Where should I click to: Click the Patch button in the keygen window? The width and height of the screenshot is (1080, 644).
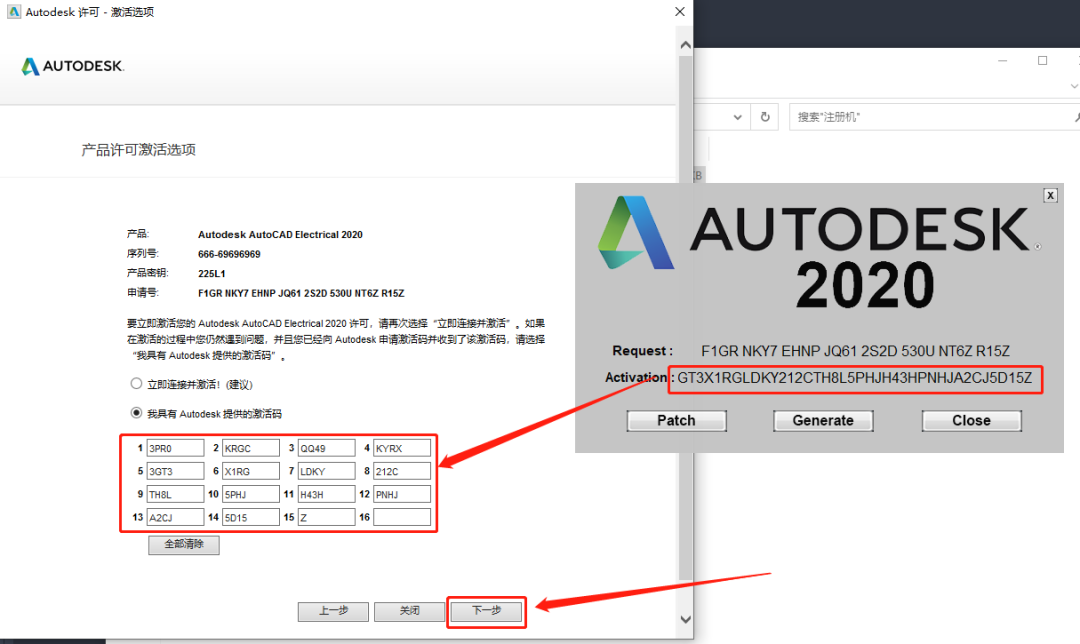(x=676, y=421)
